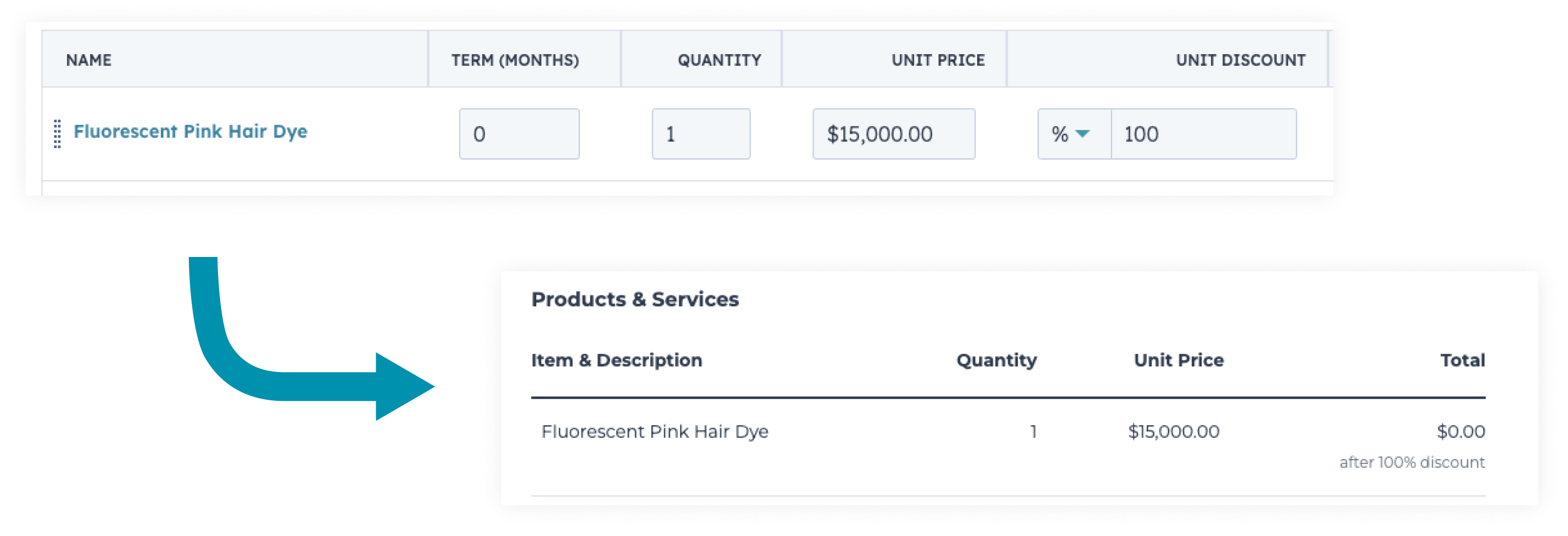Click the Quantity label in the quote preview

click(996, 361)
